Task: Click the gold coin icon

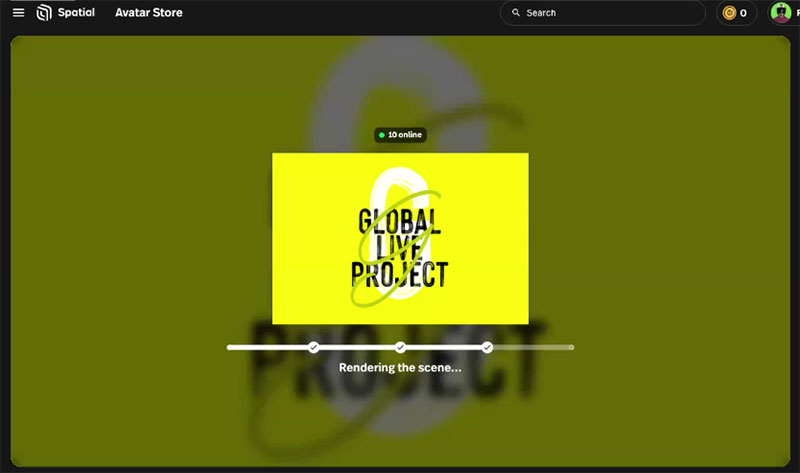Action: click(729, 13)
